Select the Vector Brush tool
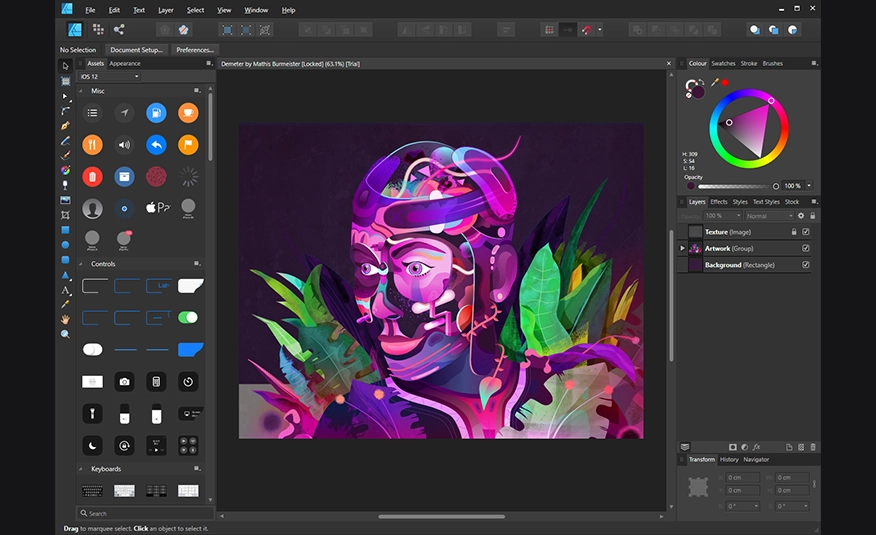 click(65, 155)
